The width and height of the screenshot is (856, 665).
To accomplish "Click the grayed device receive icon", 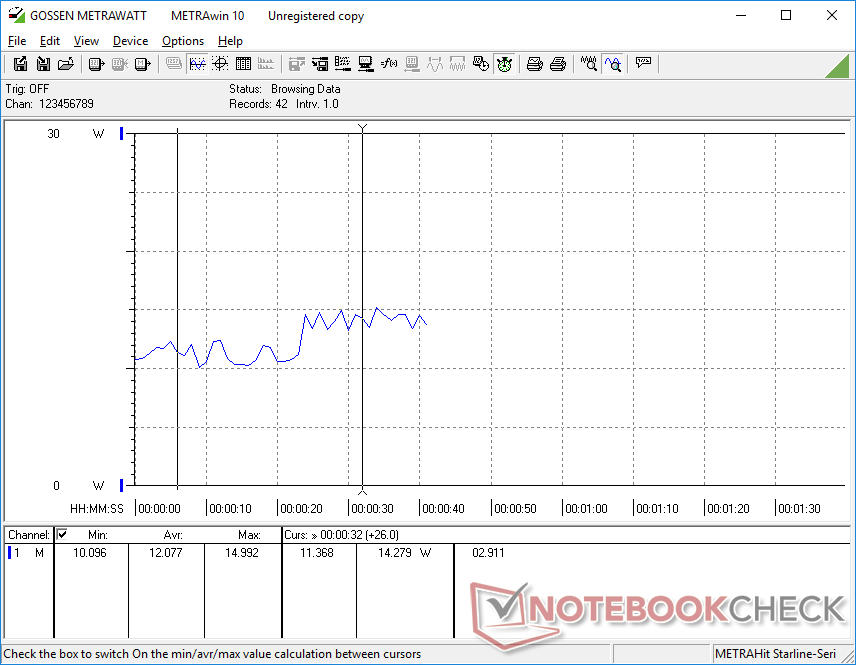I will coord(120,64).
